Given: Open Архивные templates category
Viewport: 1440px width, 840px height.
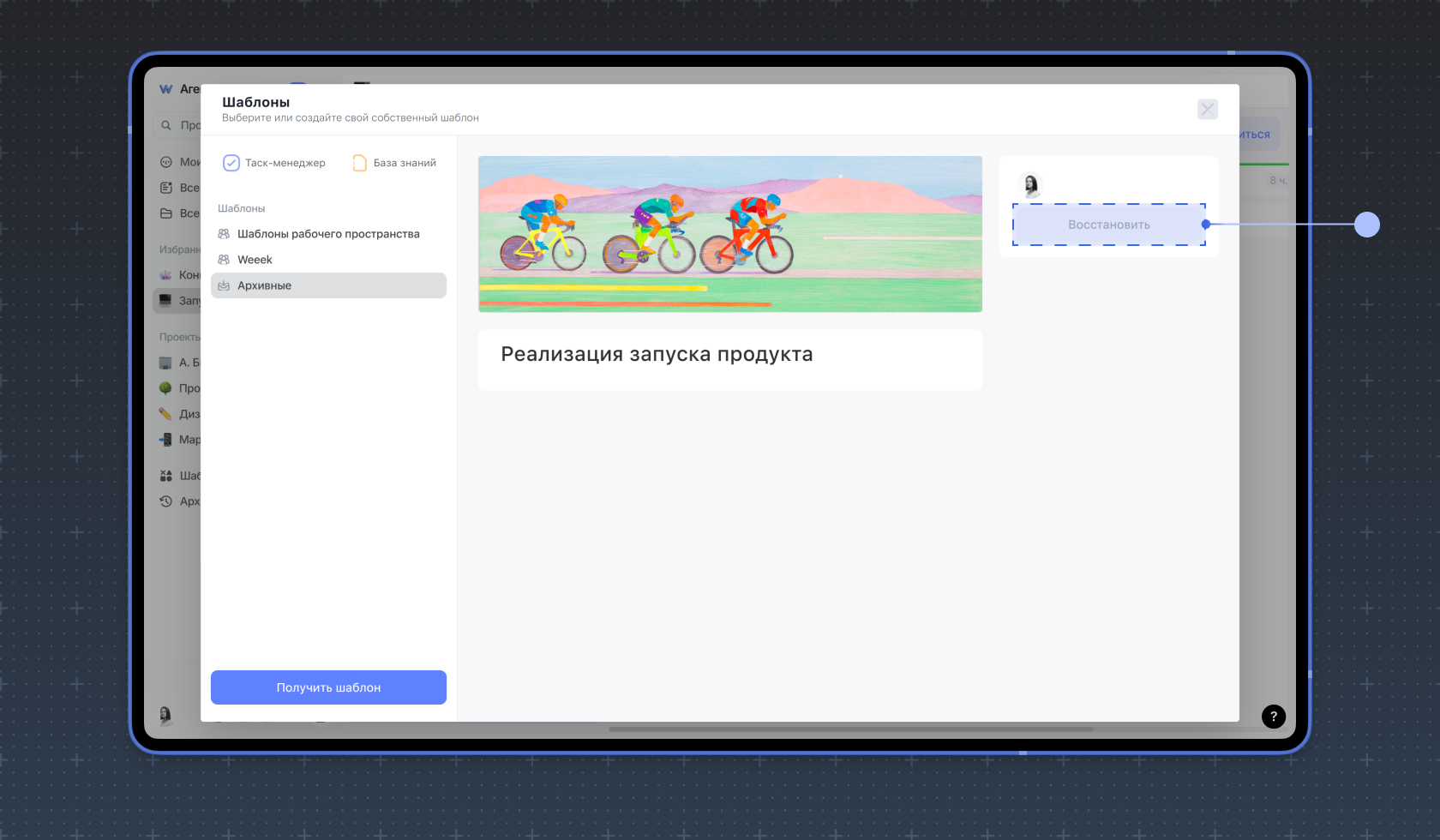Looking at the screenshot, I should point(264,285).
